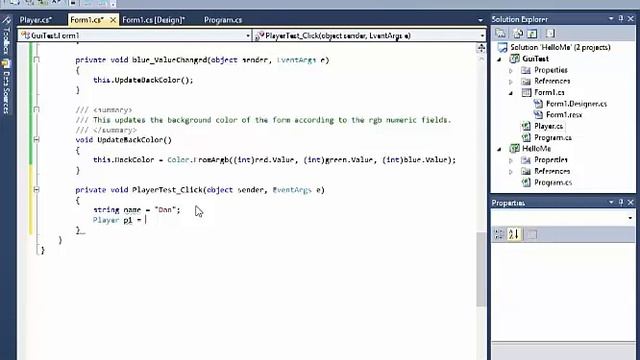The image size is (640, 360).
Task: Open the GuiTest.Form1 class dropdown
Action: 247,36
